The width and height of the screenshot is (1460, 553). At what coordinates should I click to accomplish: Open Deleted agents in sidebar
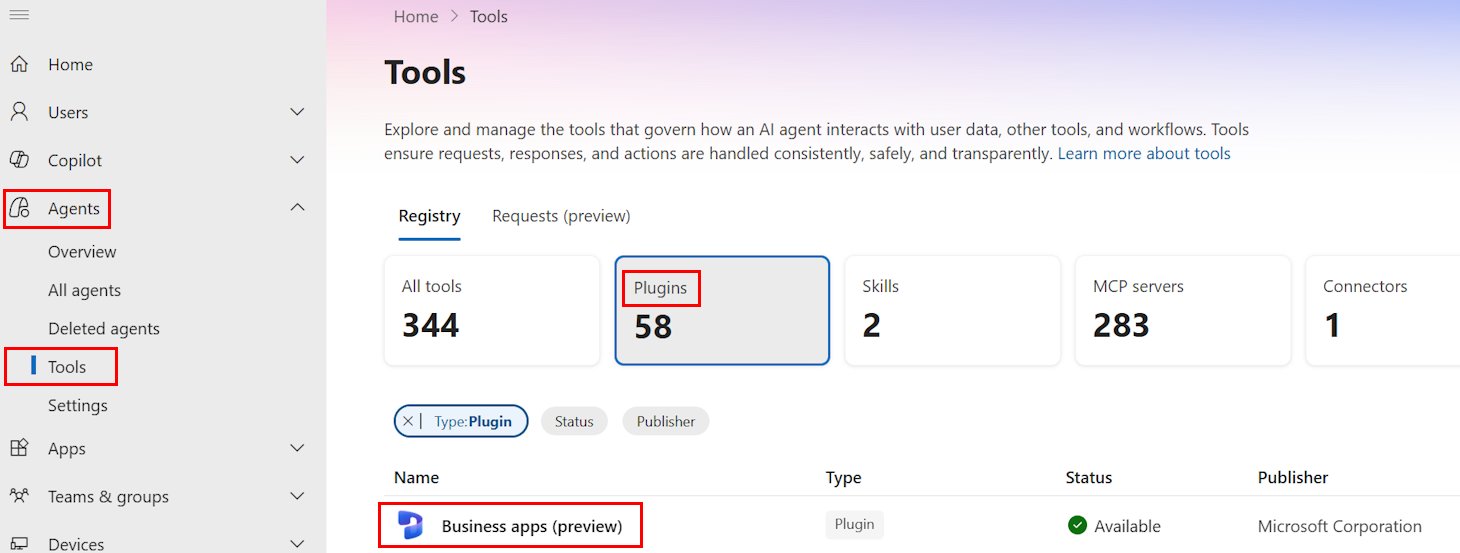104,329
